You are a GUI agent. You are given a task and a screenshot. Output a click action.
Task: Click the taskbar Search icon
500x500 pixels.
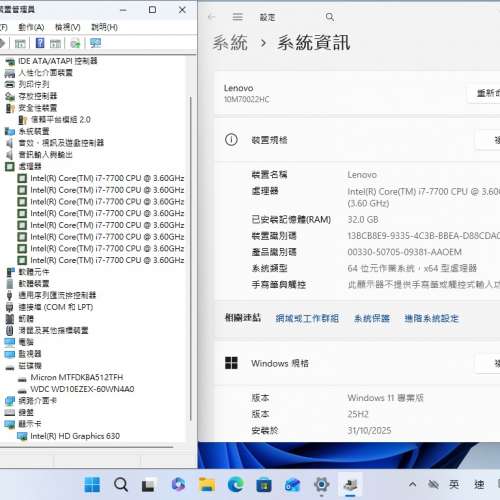(121, 484)
